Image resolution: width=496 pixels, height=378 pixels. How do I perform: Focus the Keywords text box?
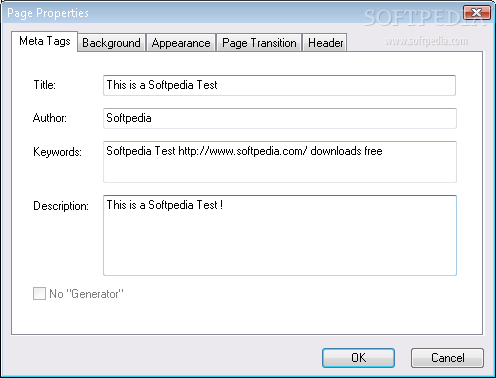[x=279, y=162]
